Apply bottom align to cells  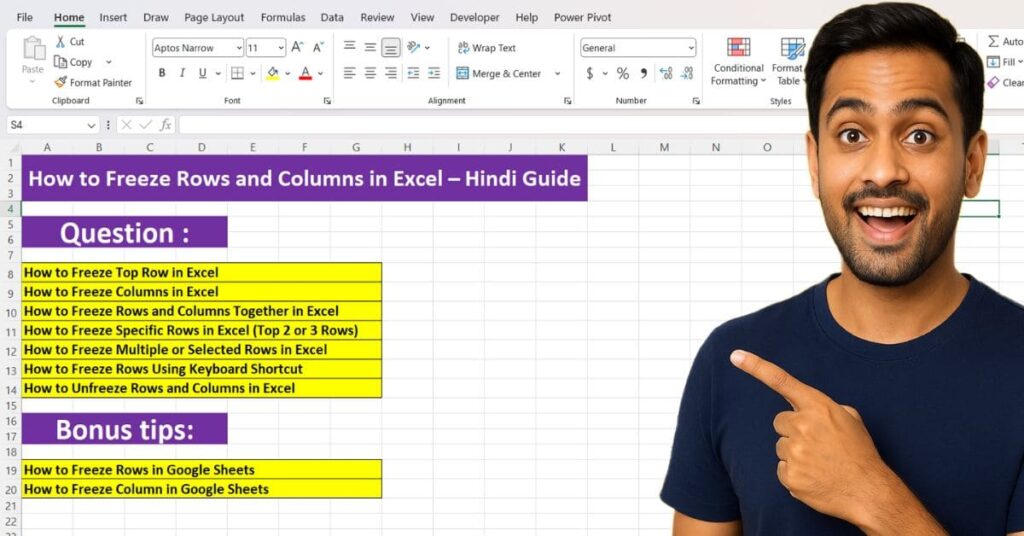click(x=391, y=48)
